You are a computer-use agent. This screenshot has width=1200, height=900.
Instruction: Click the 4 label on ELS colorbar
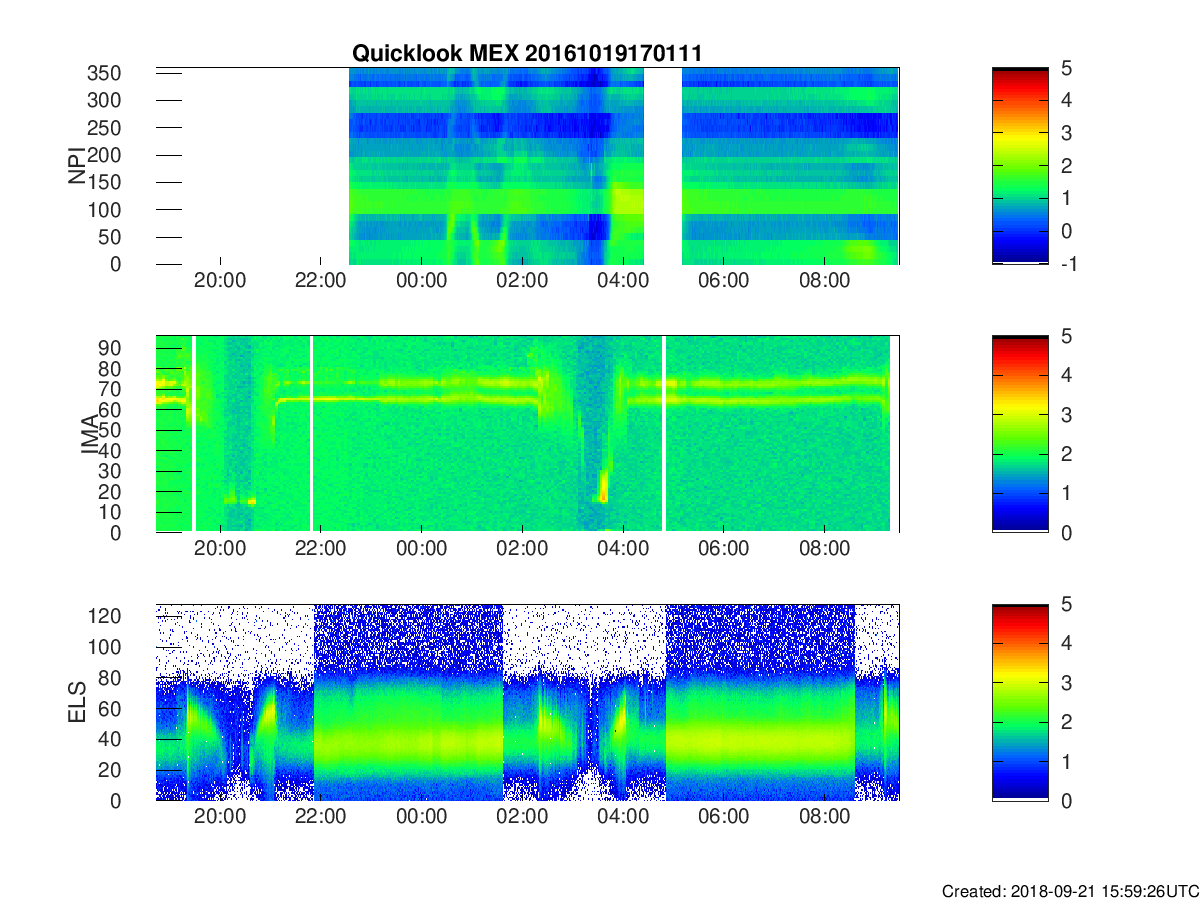pyautogui.click(x=1067, y=643)
